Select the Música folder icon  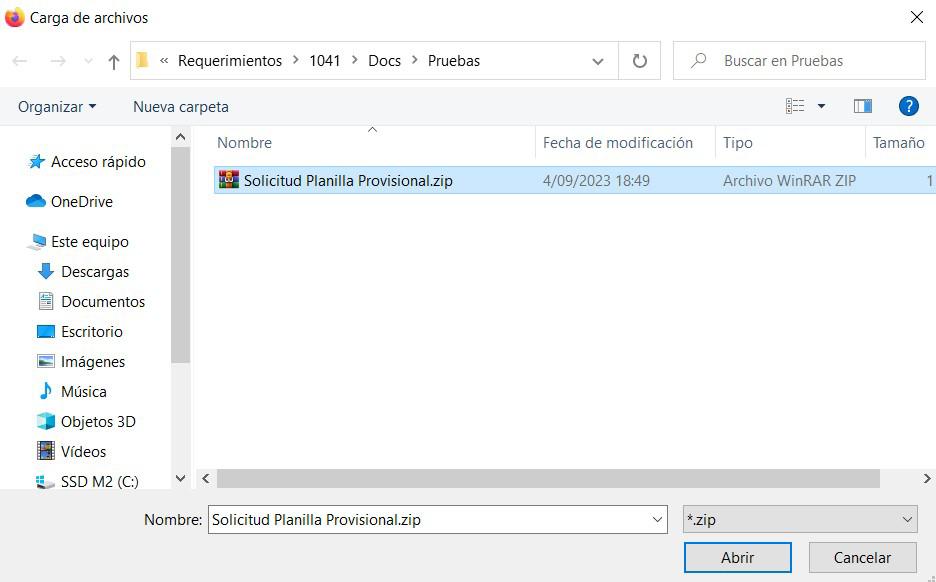pyautogui.click(x=45, y=392)
